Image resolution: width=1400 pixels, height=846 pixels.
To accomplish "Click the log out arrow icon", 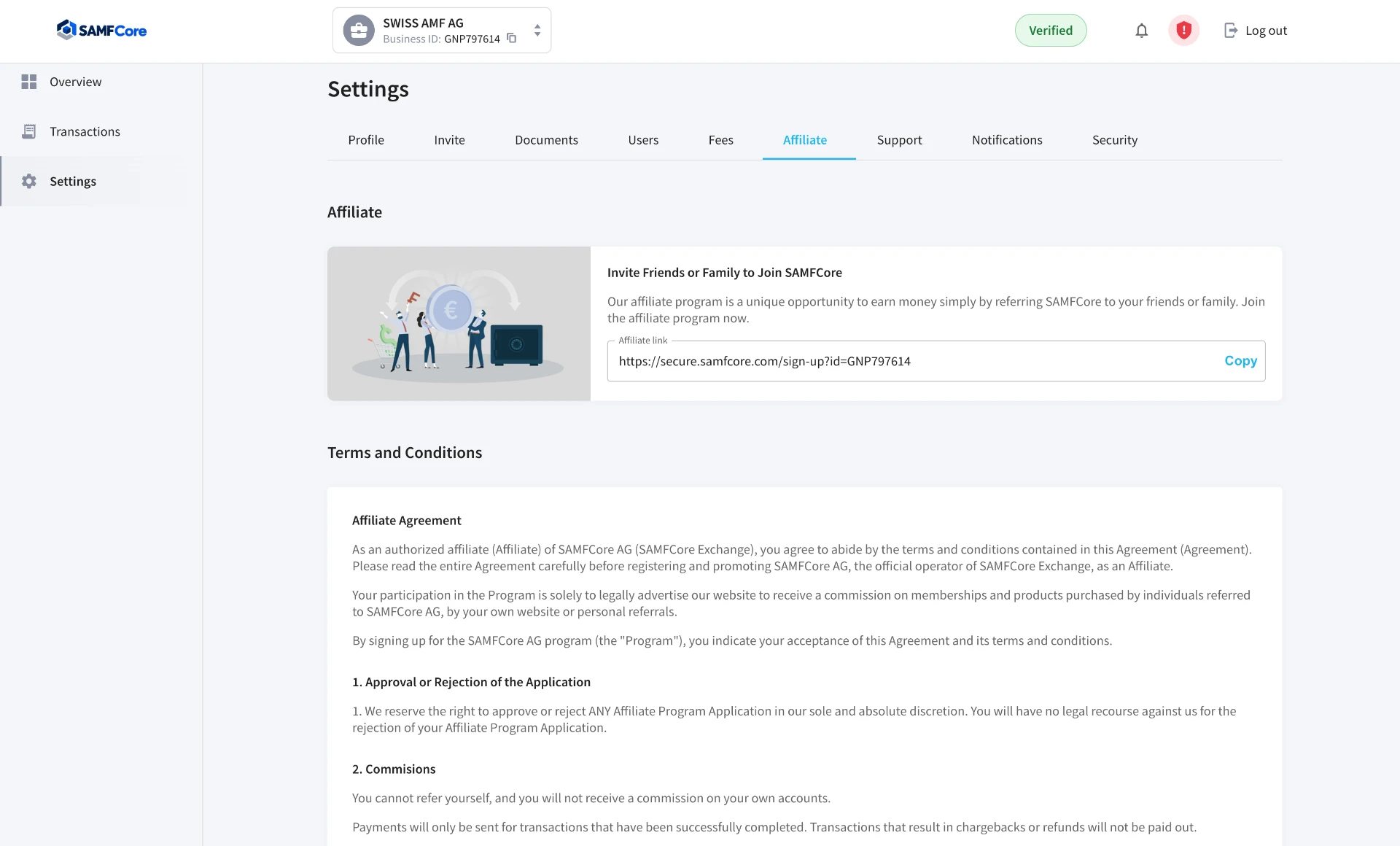I will tap(1231, 31).
